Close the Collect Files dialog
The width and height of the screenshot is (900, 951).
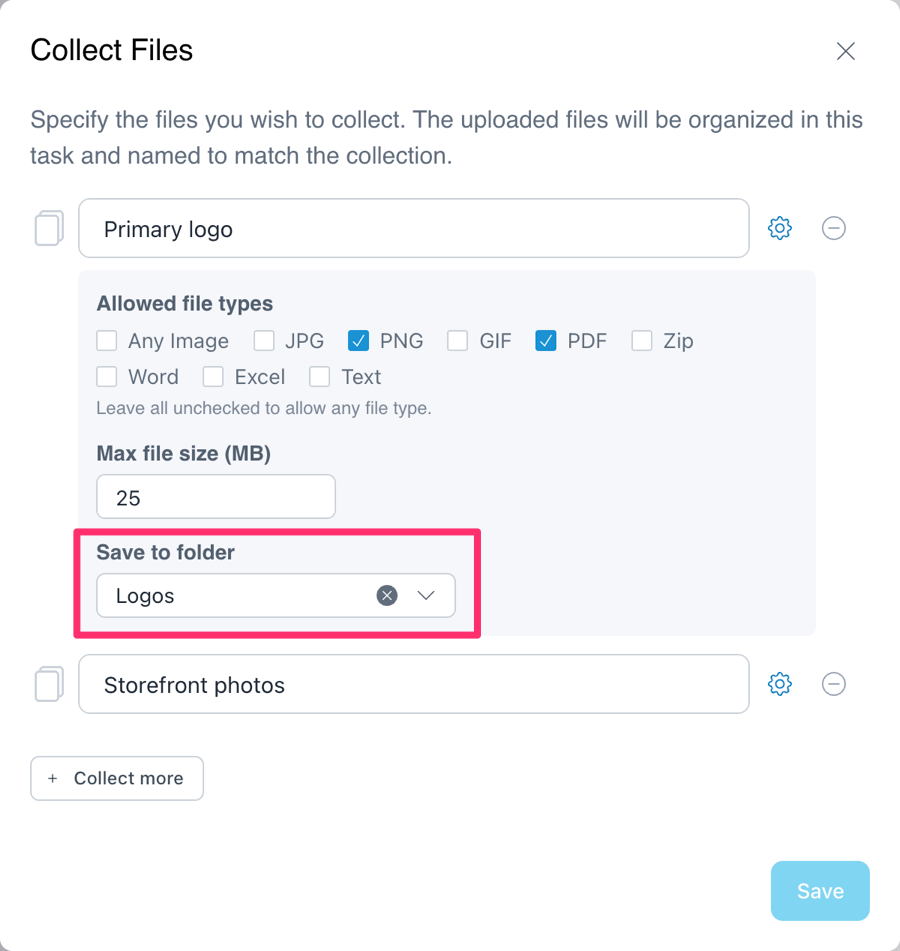pos(845,51)
